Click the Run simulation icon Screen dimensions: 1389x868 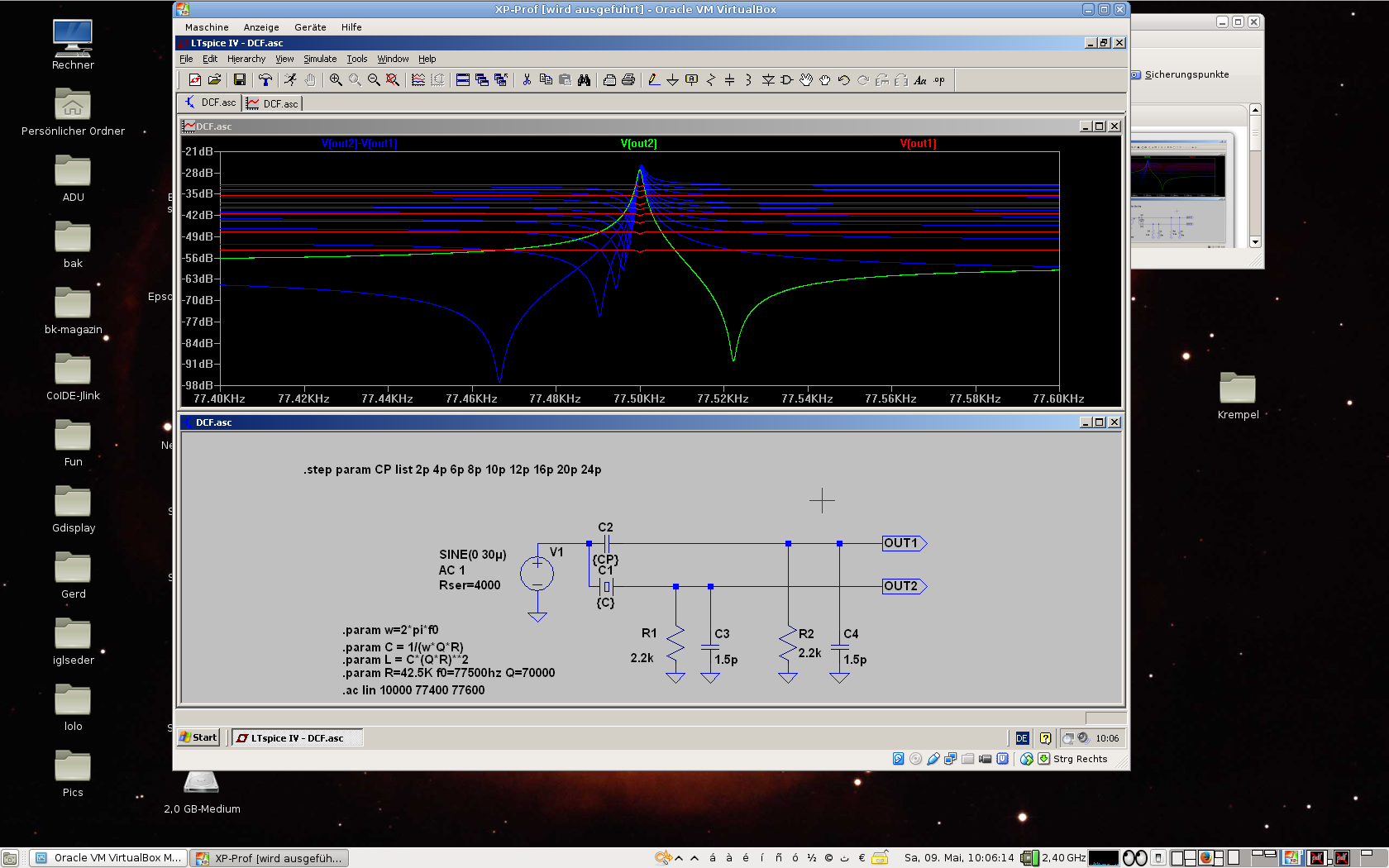290,80
